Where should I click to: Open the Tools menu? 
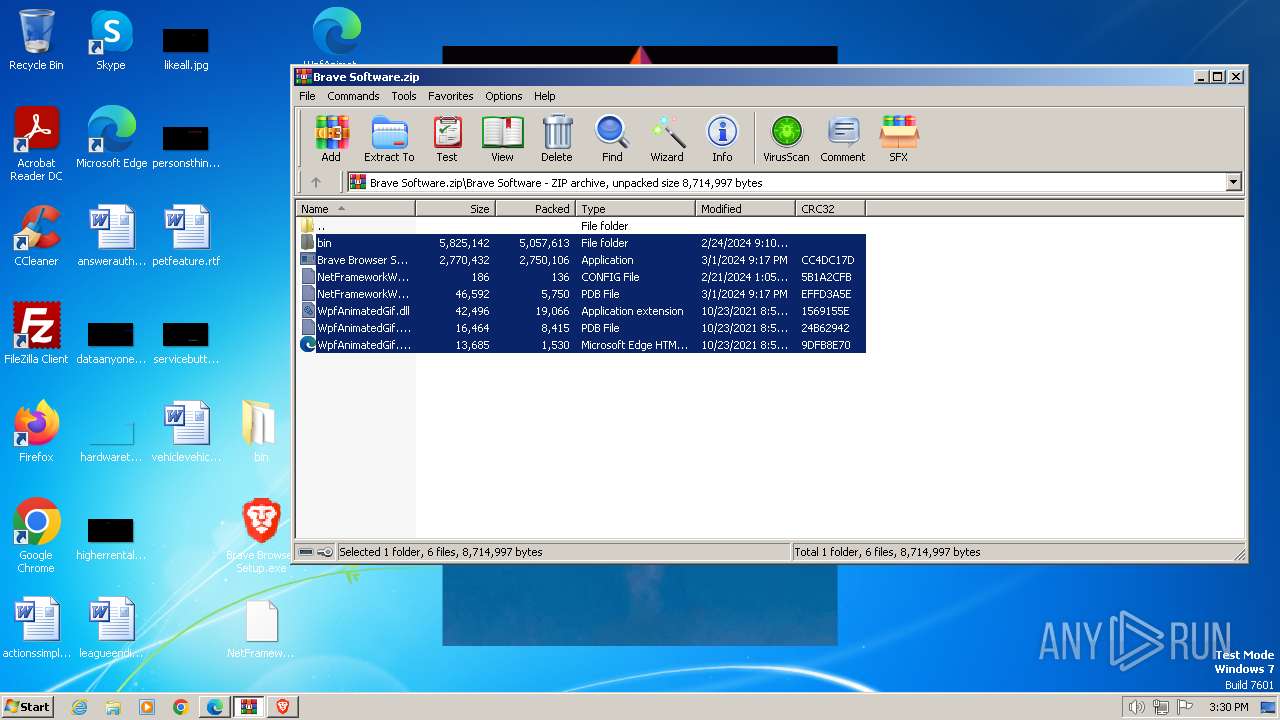[404, 96]
